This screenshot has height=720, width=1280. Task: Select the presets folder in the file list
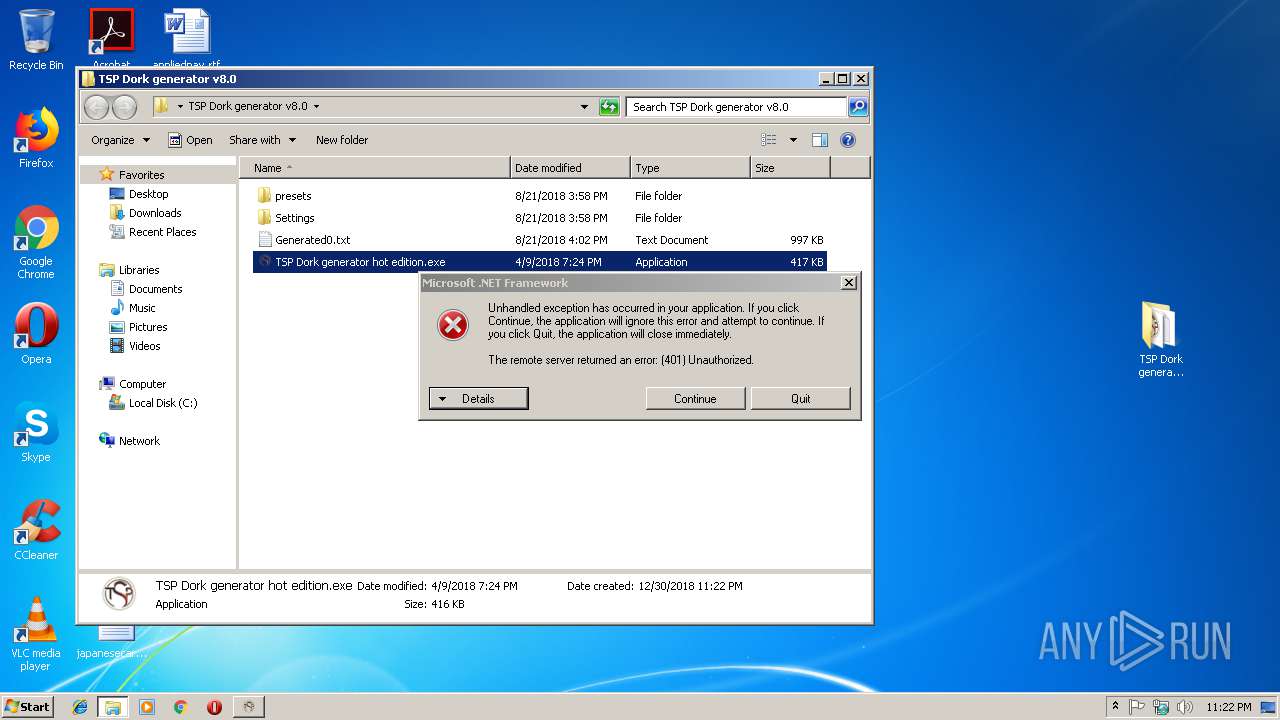(540, 196)
